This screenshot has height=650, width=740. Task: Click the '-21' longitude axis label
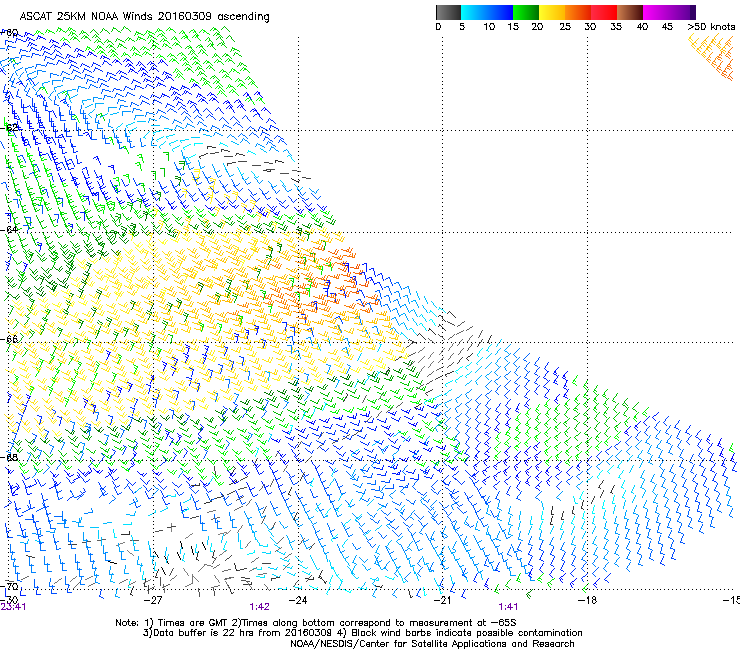click(x=442, y=600)
